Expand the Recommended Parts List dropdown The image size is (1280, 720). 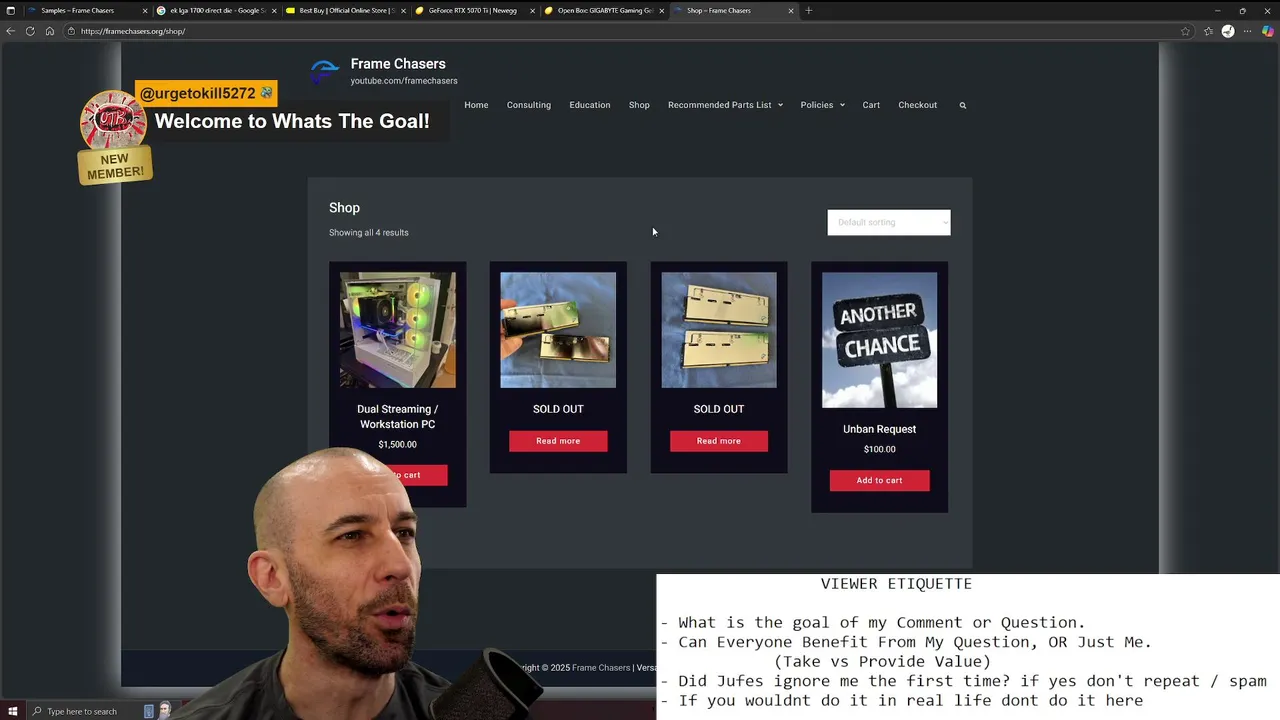pyautogui.click(x=725, y=105)
